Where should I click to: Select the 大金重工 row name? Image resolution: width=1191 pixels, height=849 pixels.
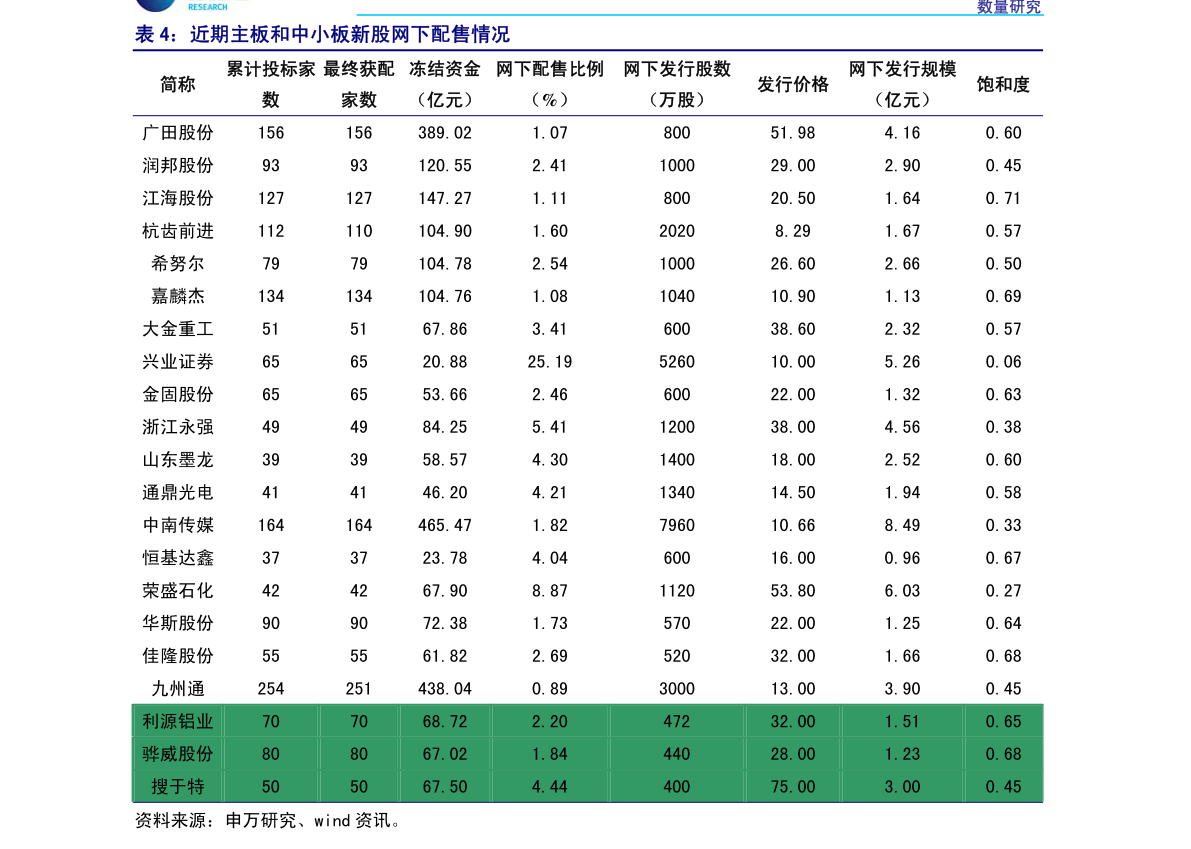click(178, 329)
